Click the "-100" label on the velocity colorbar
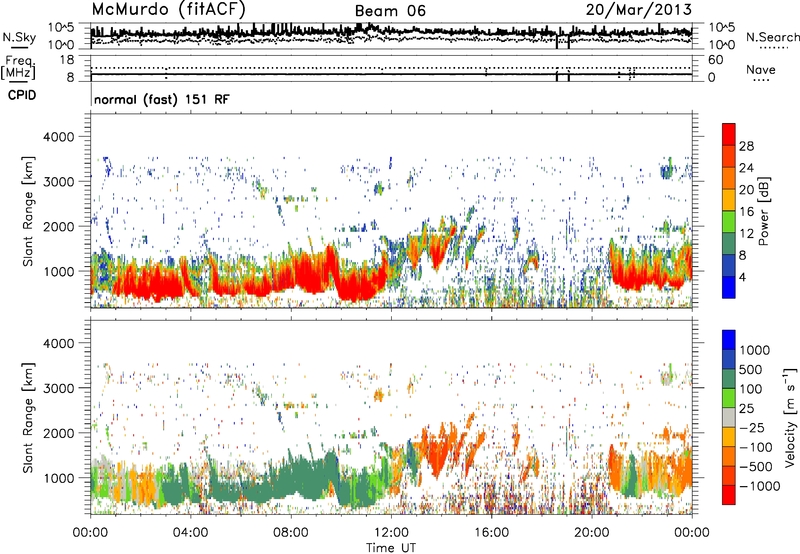800x554 pixels. (755, 447)
